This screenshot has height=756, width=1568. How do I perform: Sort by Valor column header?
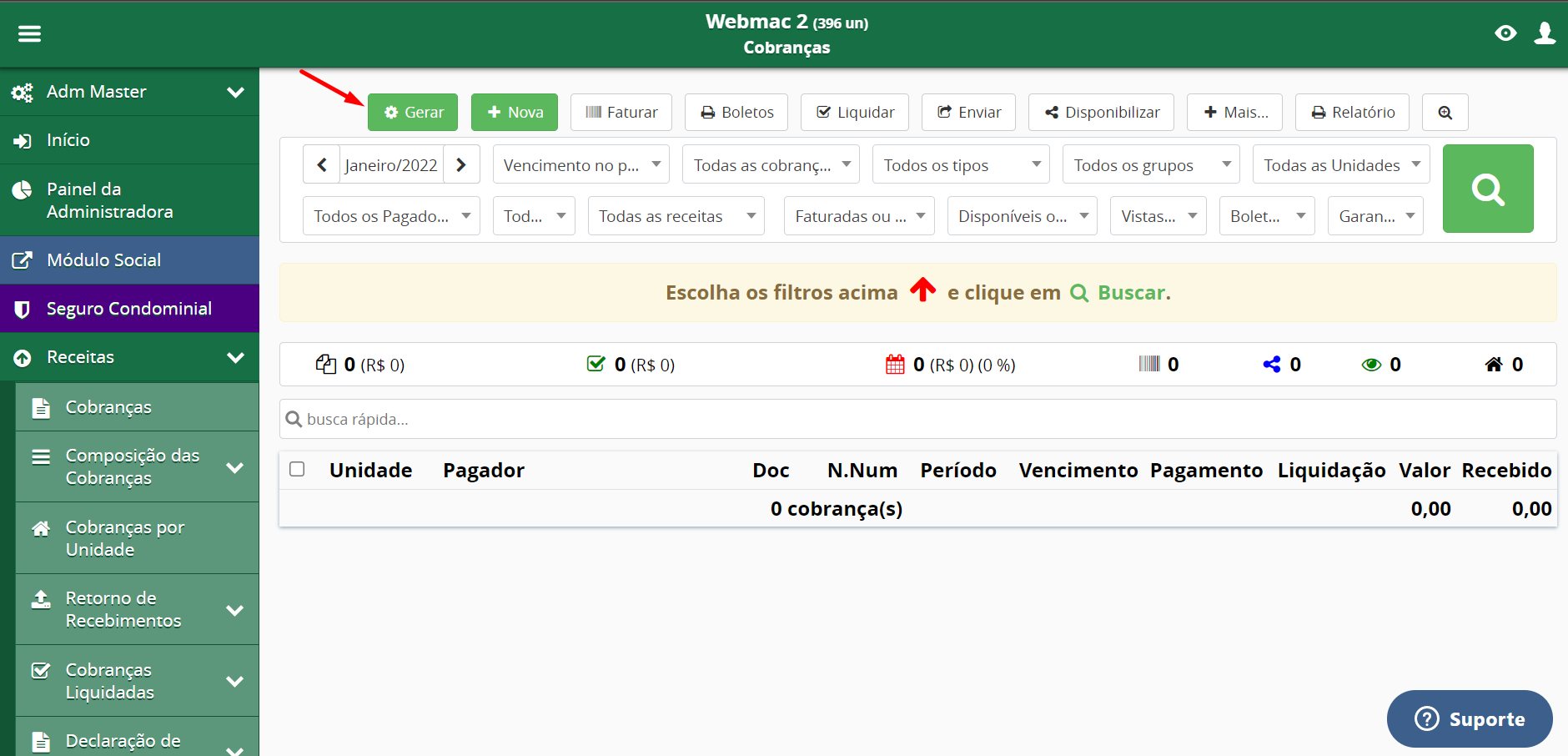pyautogui.click(x=1425, y=470)
